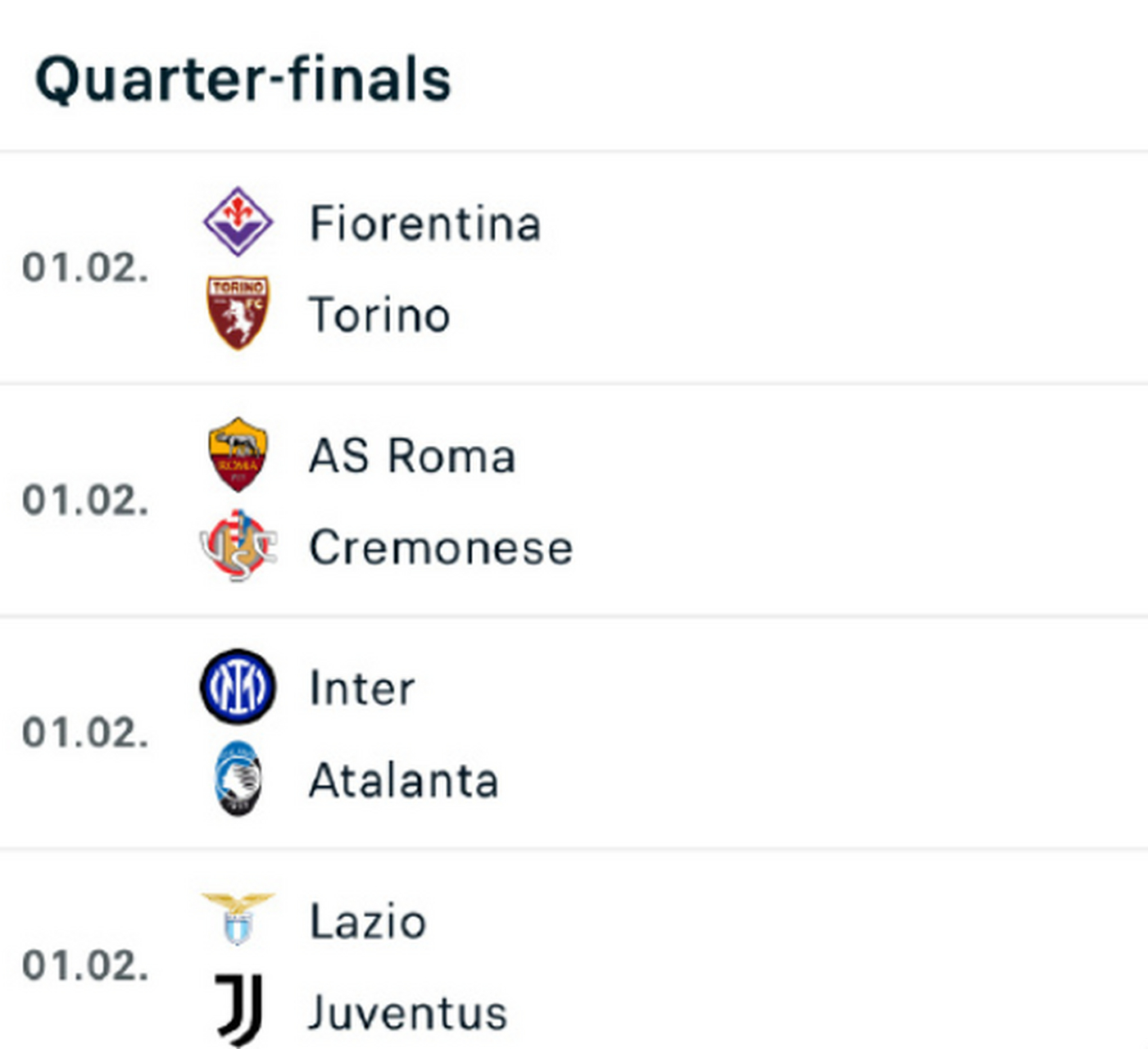The height and width of the screenshot is (1049, 1148).
Task: Click the AS Roma vs Cremonese match date
Action: [x=85, y=501]
